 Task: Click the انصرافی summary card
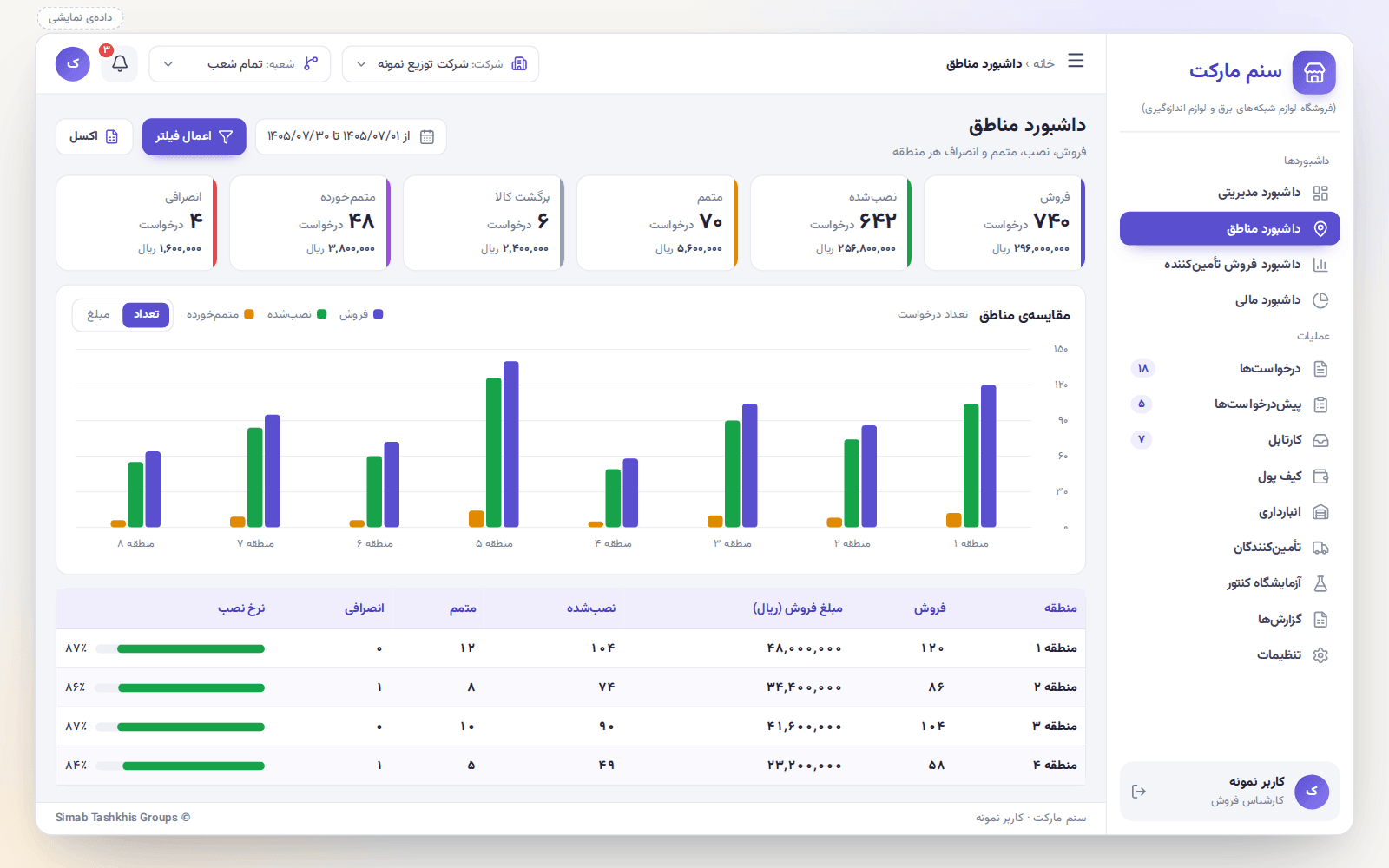pos(136,224)
